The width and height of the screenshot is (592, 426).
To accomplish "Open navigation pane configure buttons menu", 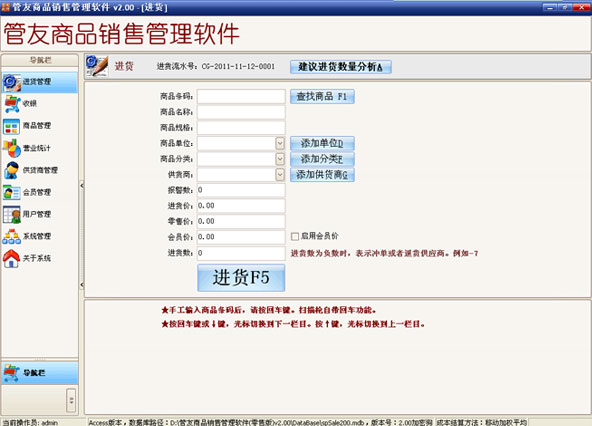I will click(x=71, y=400).
